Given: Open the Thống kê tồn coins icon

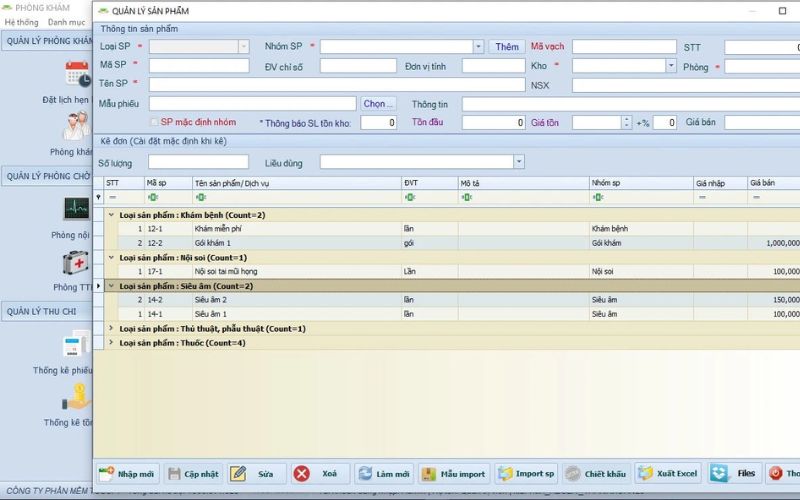Looking at the screenshot, I should coord(78,397).
